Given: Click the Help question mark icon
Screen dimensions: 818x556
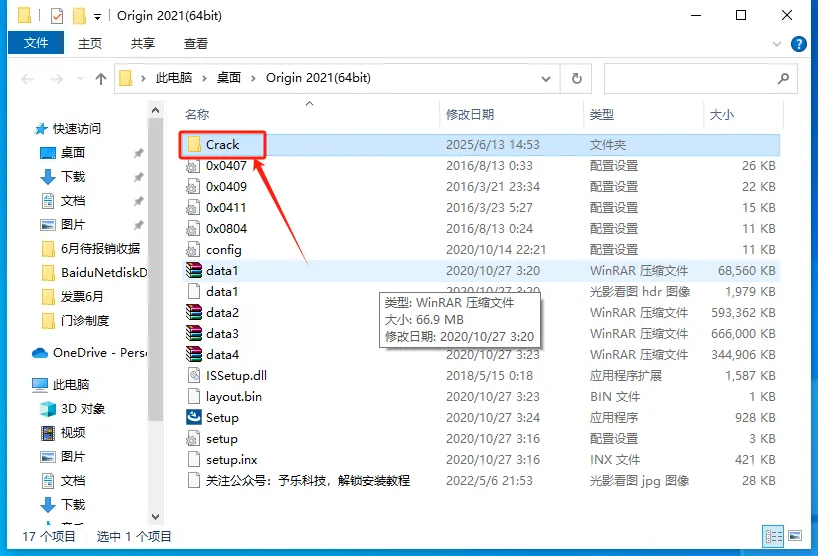Looking at the screenshot, I should click(799, 44).
